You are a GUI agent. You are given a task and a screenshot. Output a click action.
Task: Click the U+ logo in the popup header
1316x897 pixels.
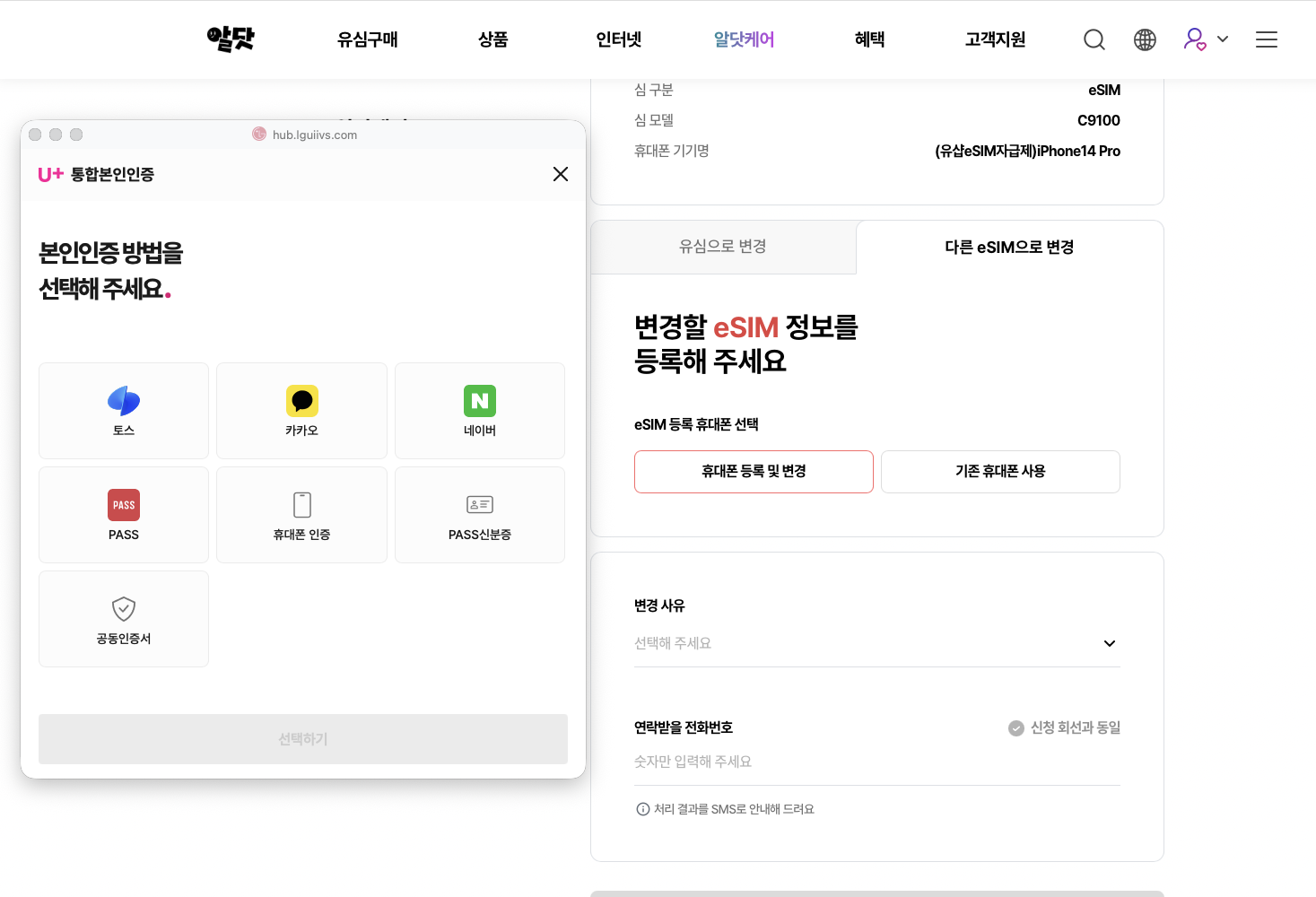coord(50,174)
